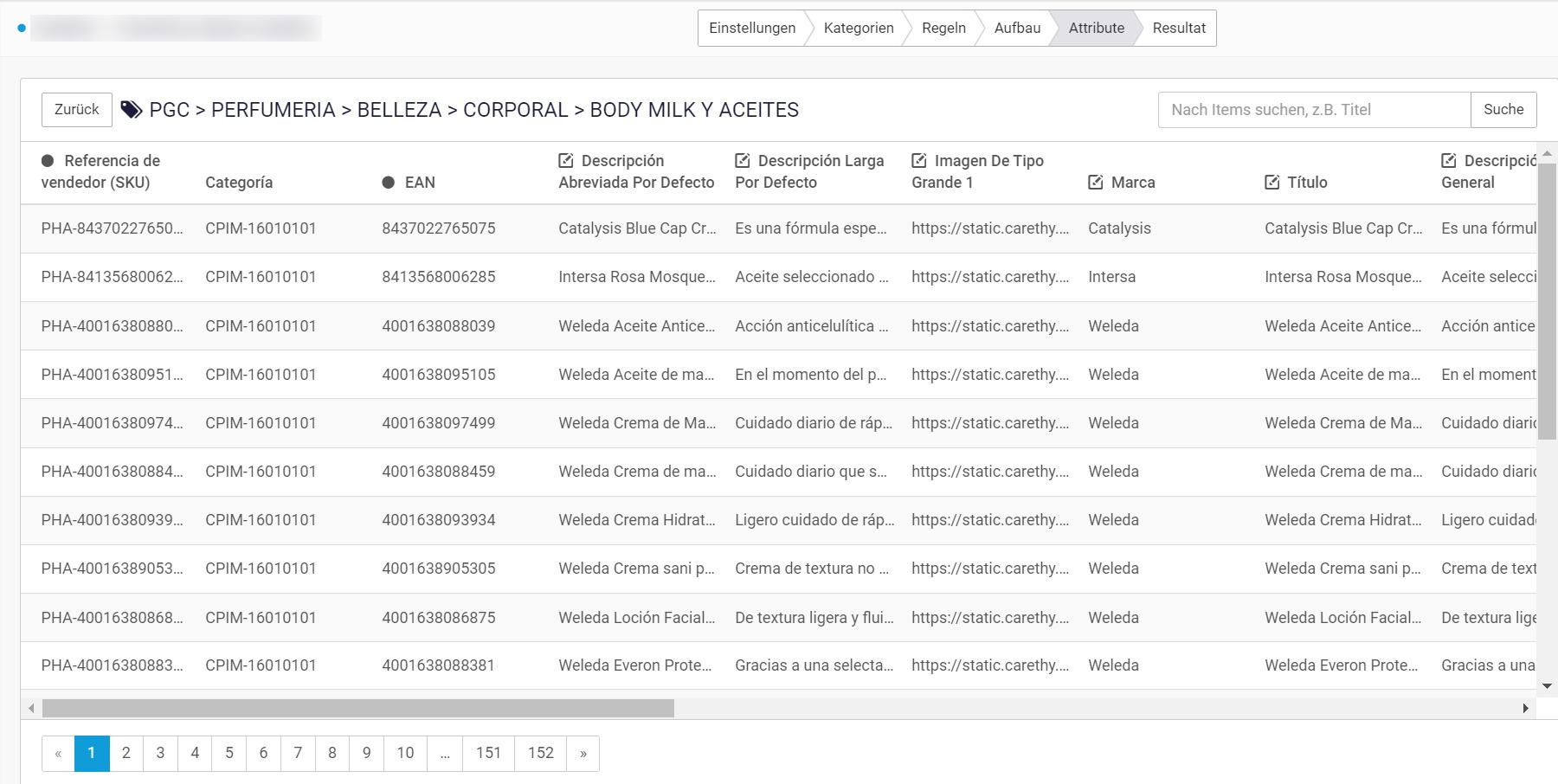Image resolution: width=1558 pixels, height=784 pixels.
Task: Click 'Cuidado diario de ráp...' long description cell
Action: point(814,423)
